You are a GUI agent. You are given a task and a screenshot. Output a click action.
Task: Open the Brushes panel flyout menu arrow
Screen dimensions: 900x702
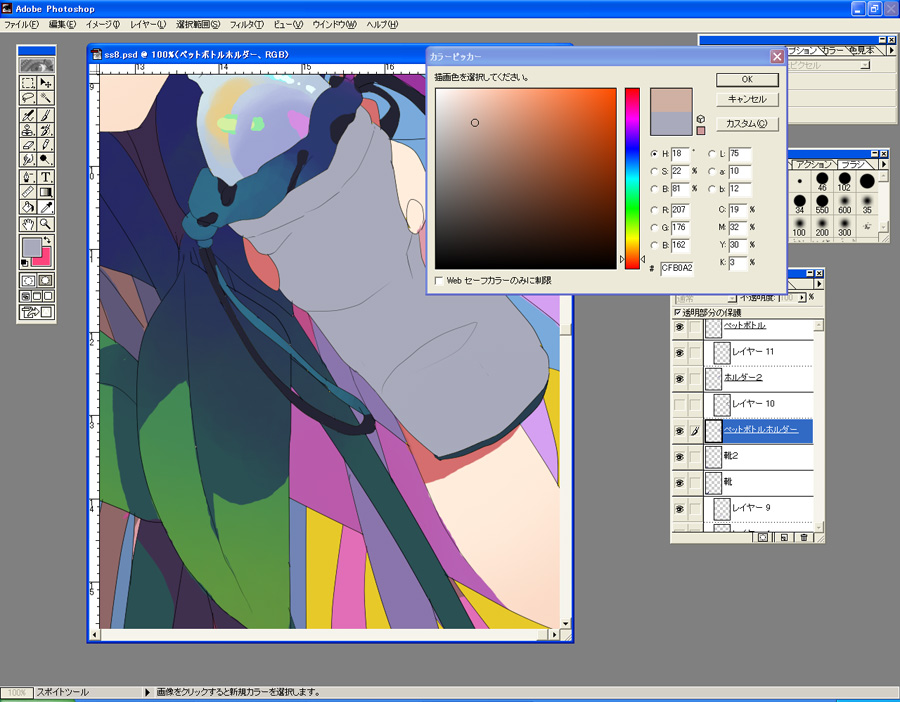point(885,164)
